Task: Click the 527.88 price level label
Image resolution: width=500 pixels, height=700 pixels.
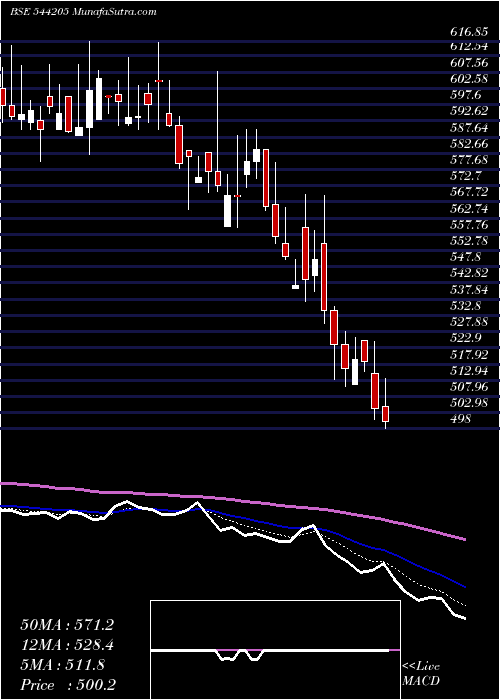Action: pos(467,322)
